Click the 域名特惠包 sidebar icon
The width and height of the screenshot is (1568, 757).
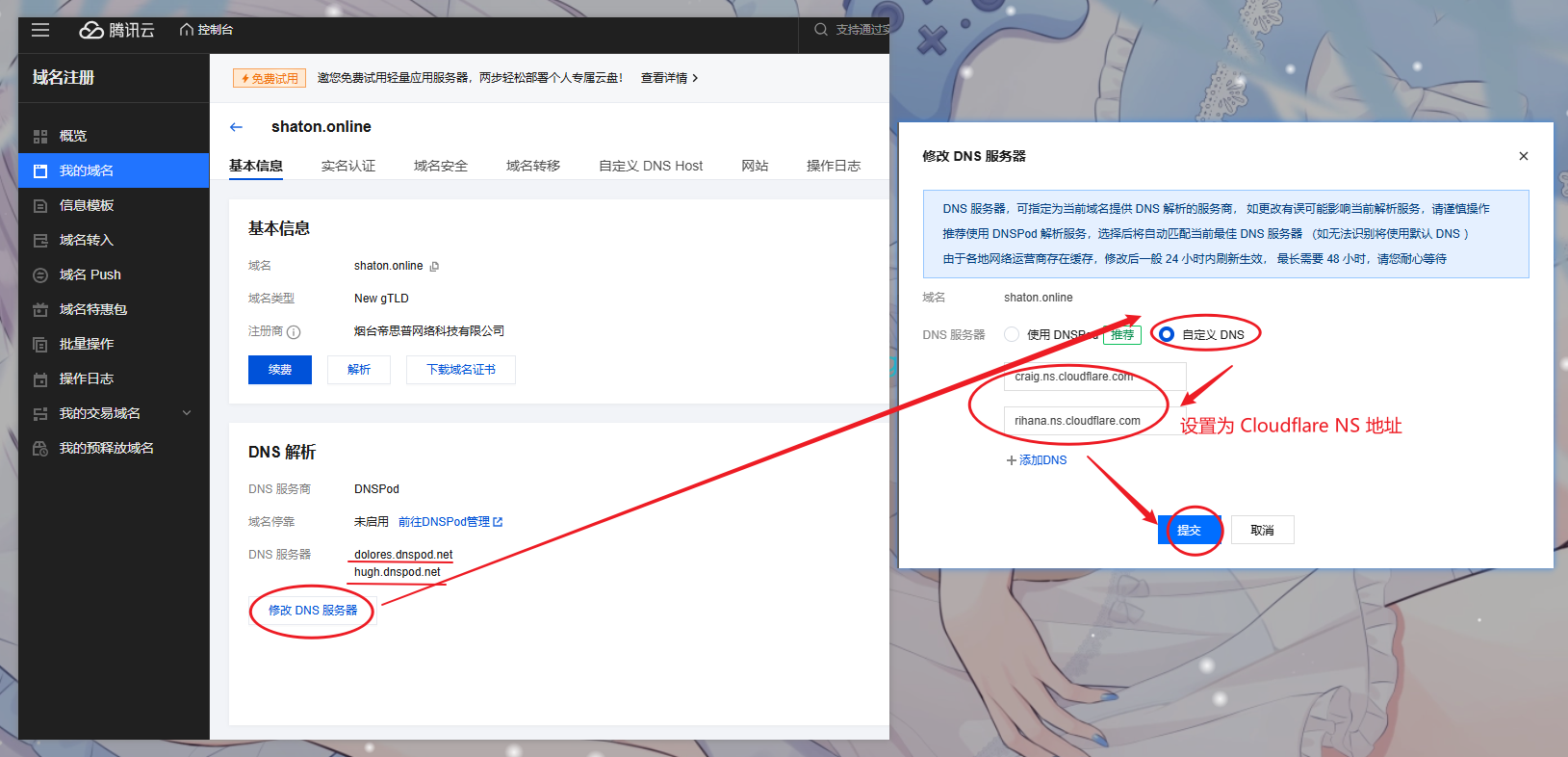pyautogui.click(x=40, y=309)
